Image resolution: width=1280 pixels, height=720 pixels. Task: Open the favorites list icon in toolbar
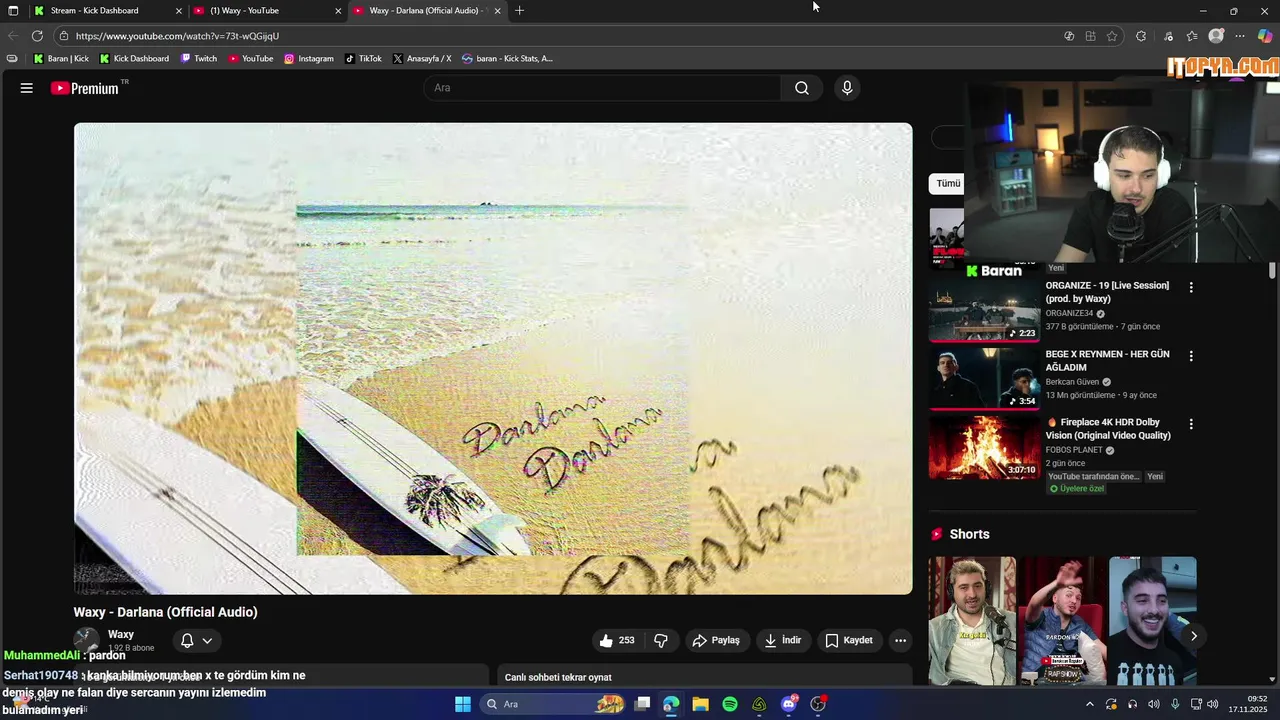click(1192, 36)
